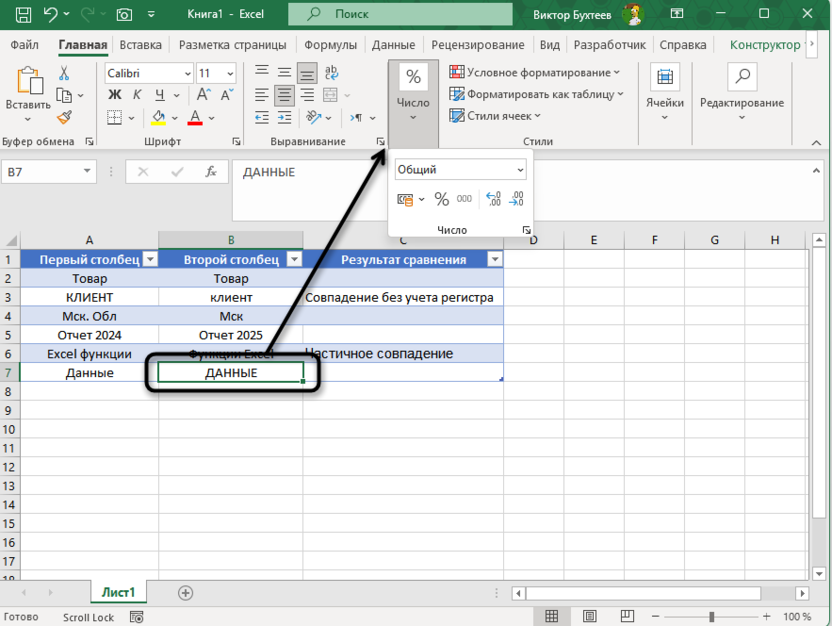832x626 pixels.
Task: Open the Условное форматирование dropdown
Action: [534, 72]
